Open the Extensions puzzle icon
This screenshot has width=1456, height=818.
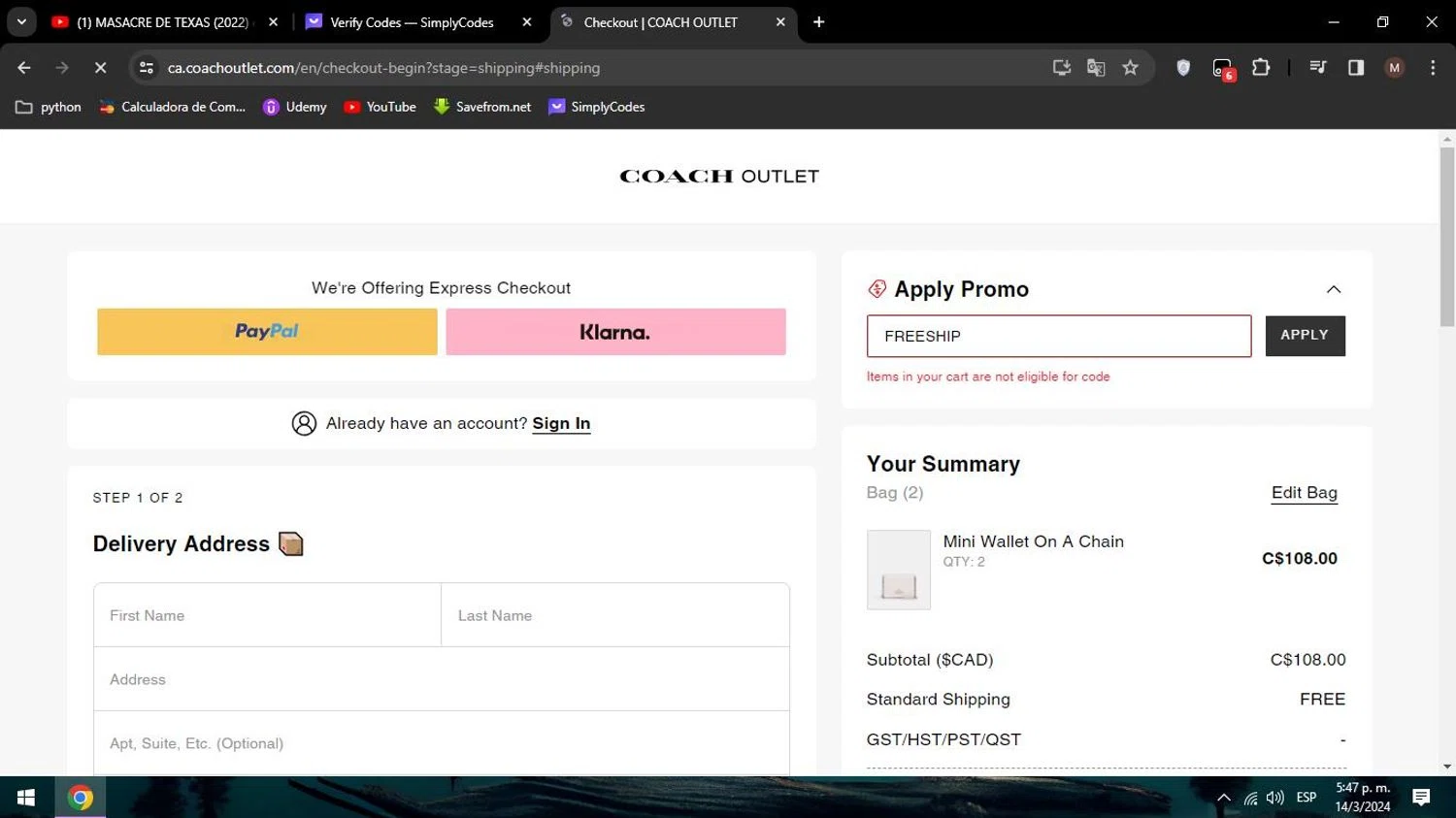tap(1261, 68)
